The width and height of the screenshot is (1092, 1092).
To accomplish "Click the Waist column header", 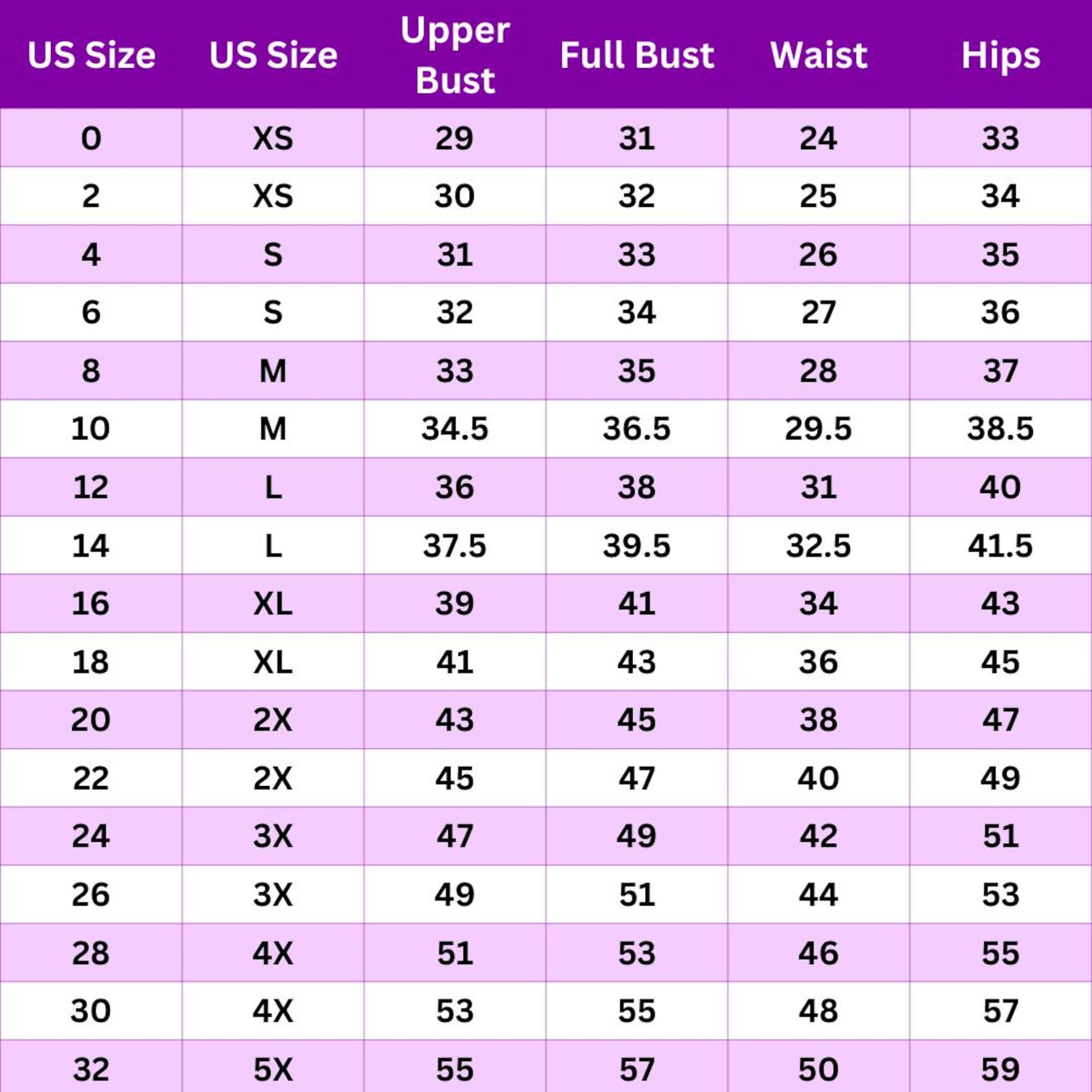I will pyautogui.click(x=818, y=55).
